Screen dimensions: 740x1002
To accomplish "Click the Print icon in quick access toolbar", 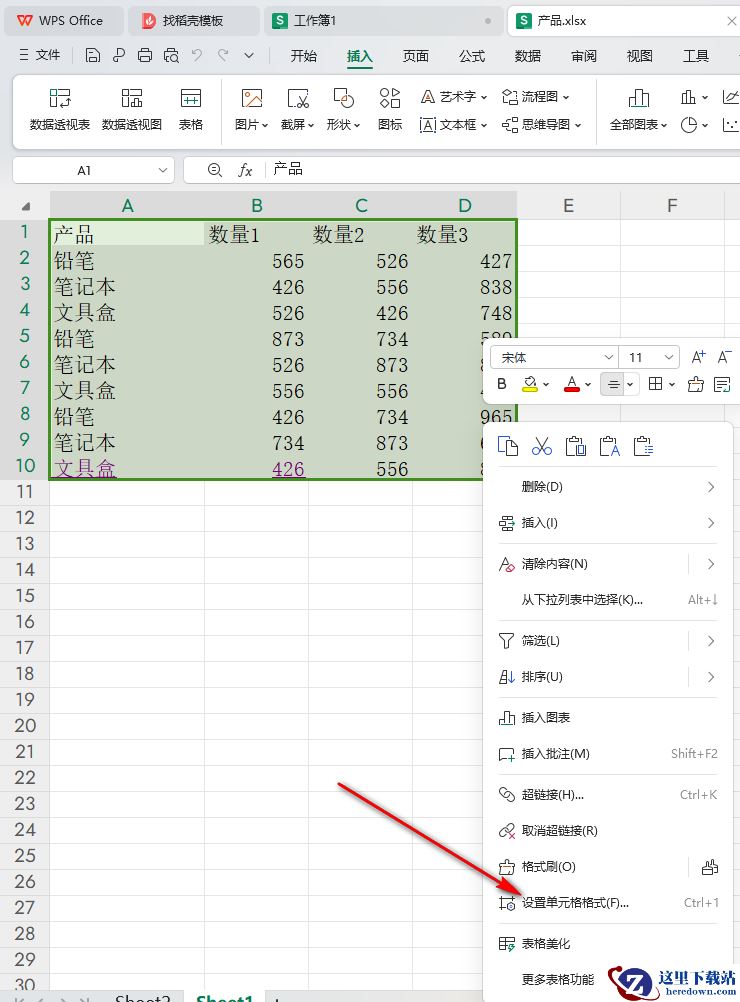I will click(145, 56).
